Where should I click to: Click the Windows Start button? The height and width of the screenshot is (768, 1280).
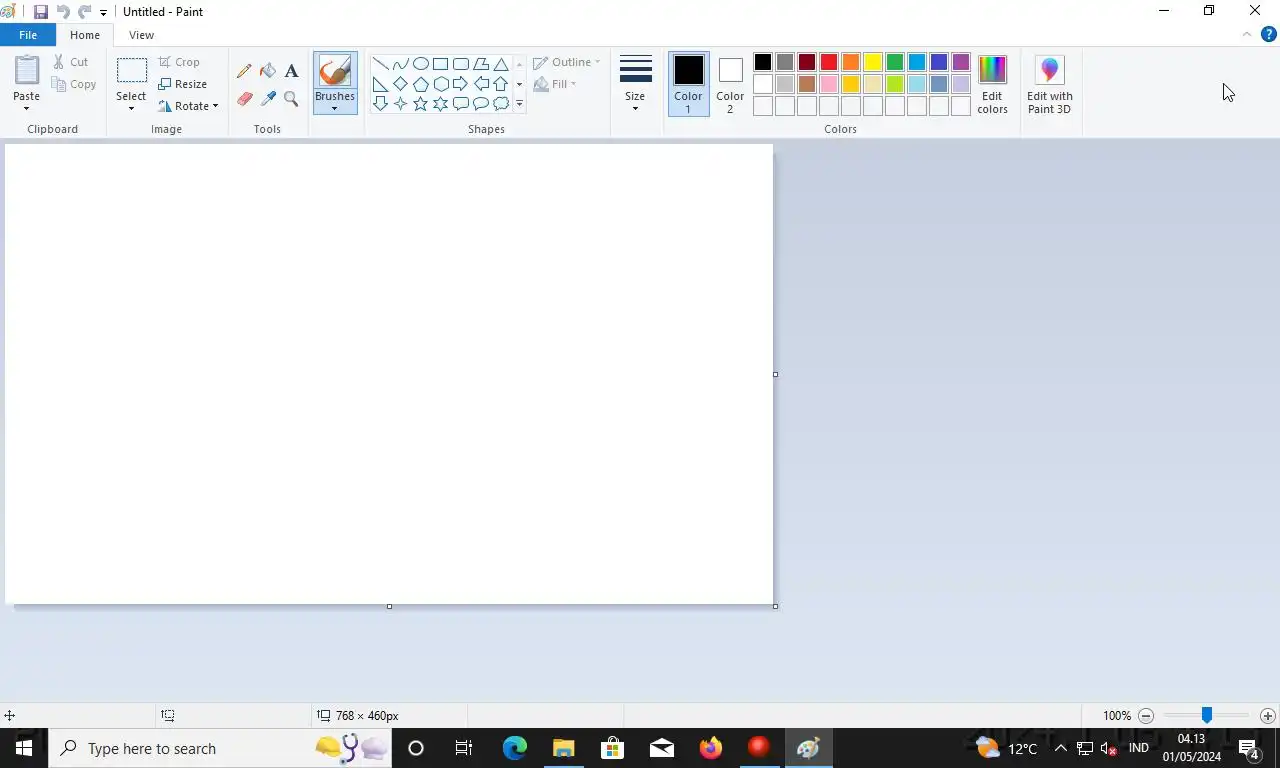tap(24, 748)
